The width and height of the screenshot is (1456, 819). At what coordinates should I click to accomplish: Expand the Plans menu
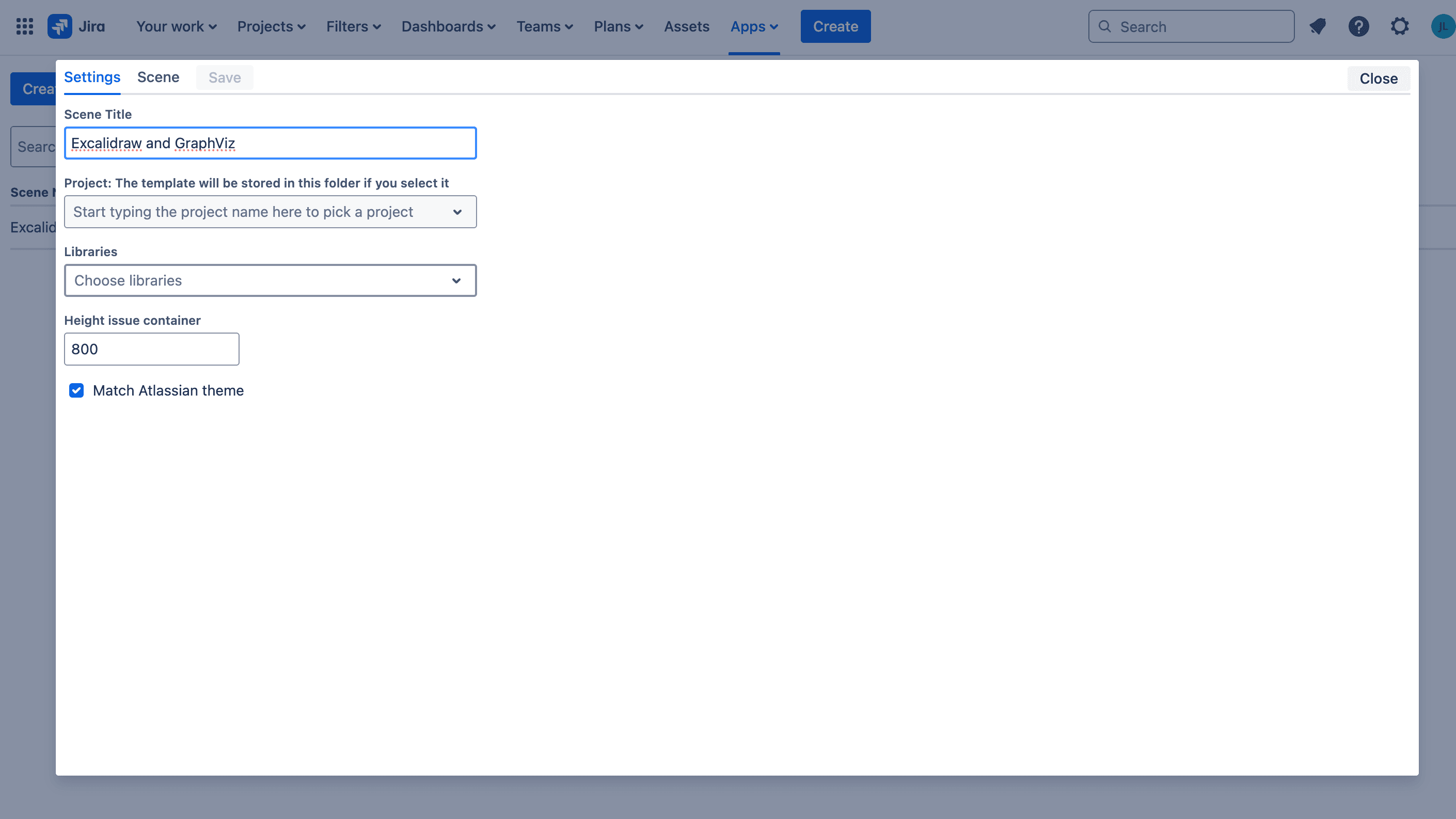(619, 26)
